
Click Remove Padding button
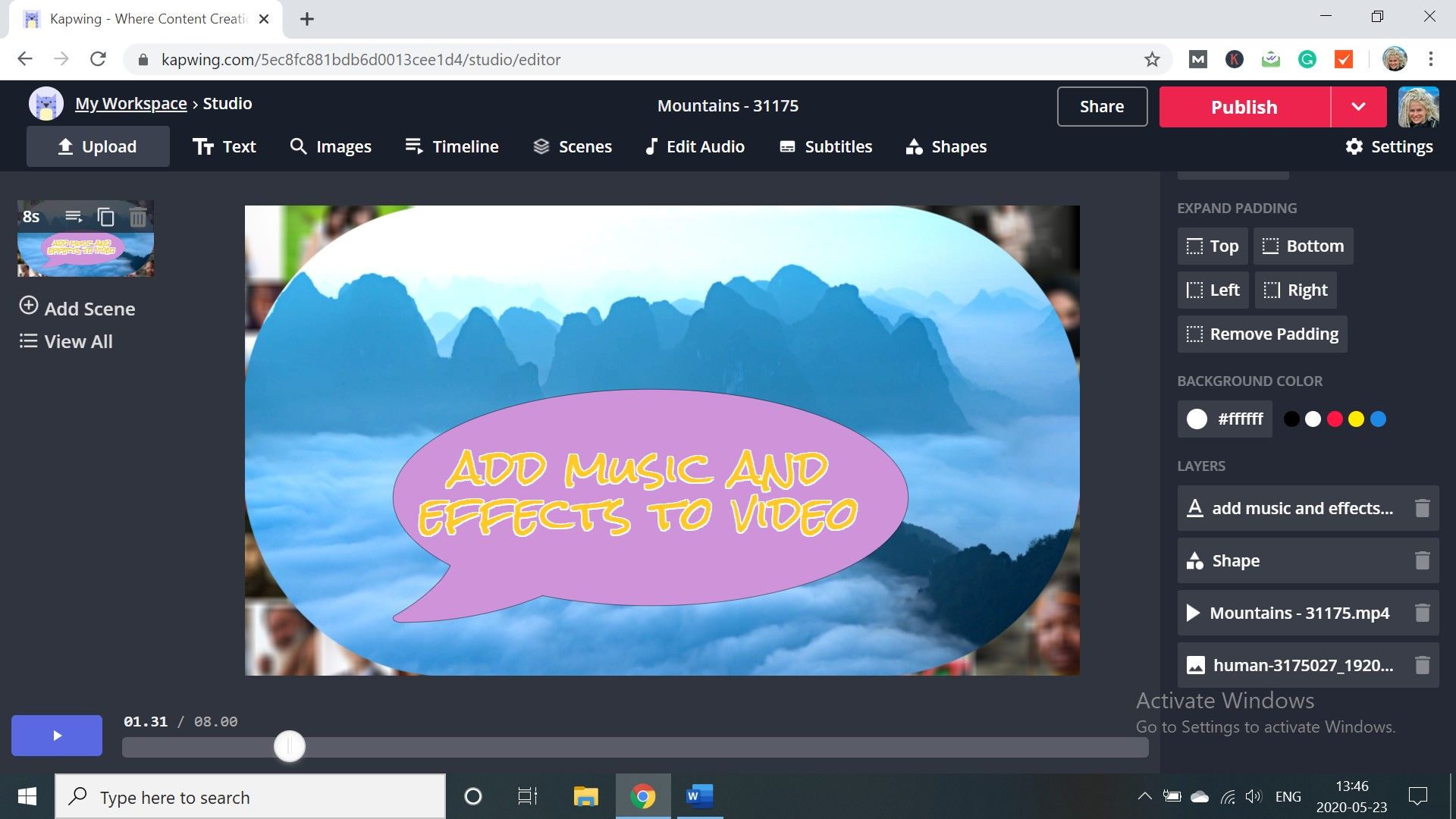pyautogui.click(x=1262, y=334)
